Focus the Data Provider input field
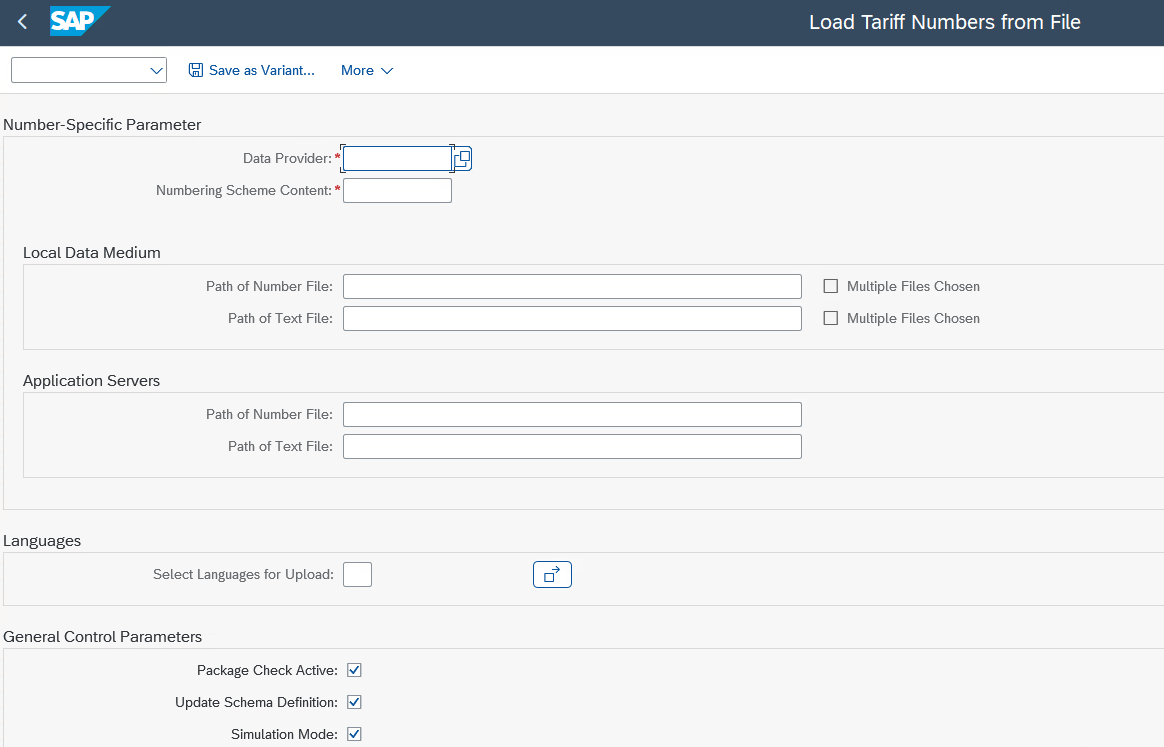This screenshot has width=1164, height=747. (x=397, y=159)
